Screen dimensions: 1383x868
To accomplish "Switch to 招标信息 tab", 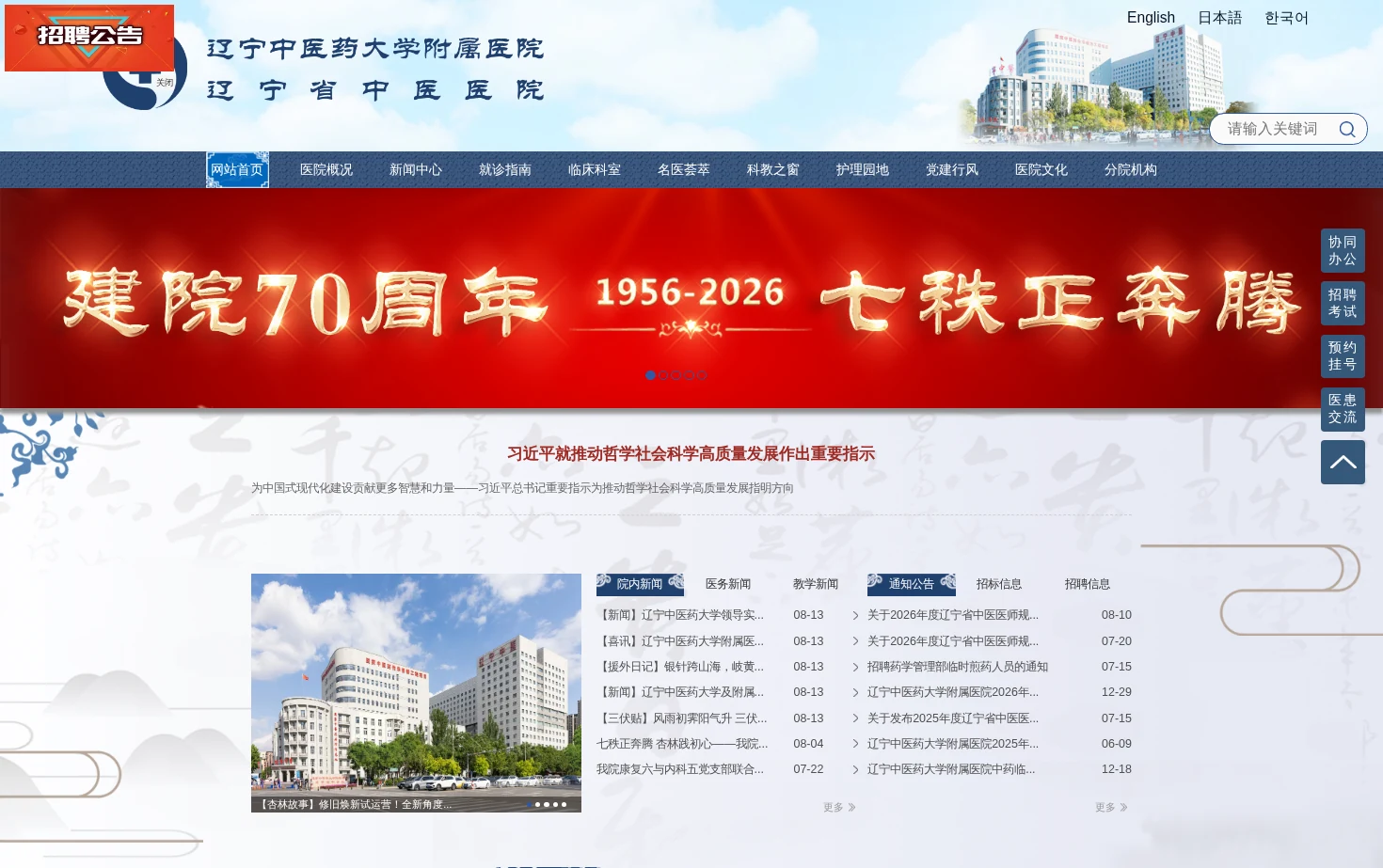I will pos(999,584).
